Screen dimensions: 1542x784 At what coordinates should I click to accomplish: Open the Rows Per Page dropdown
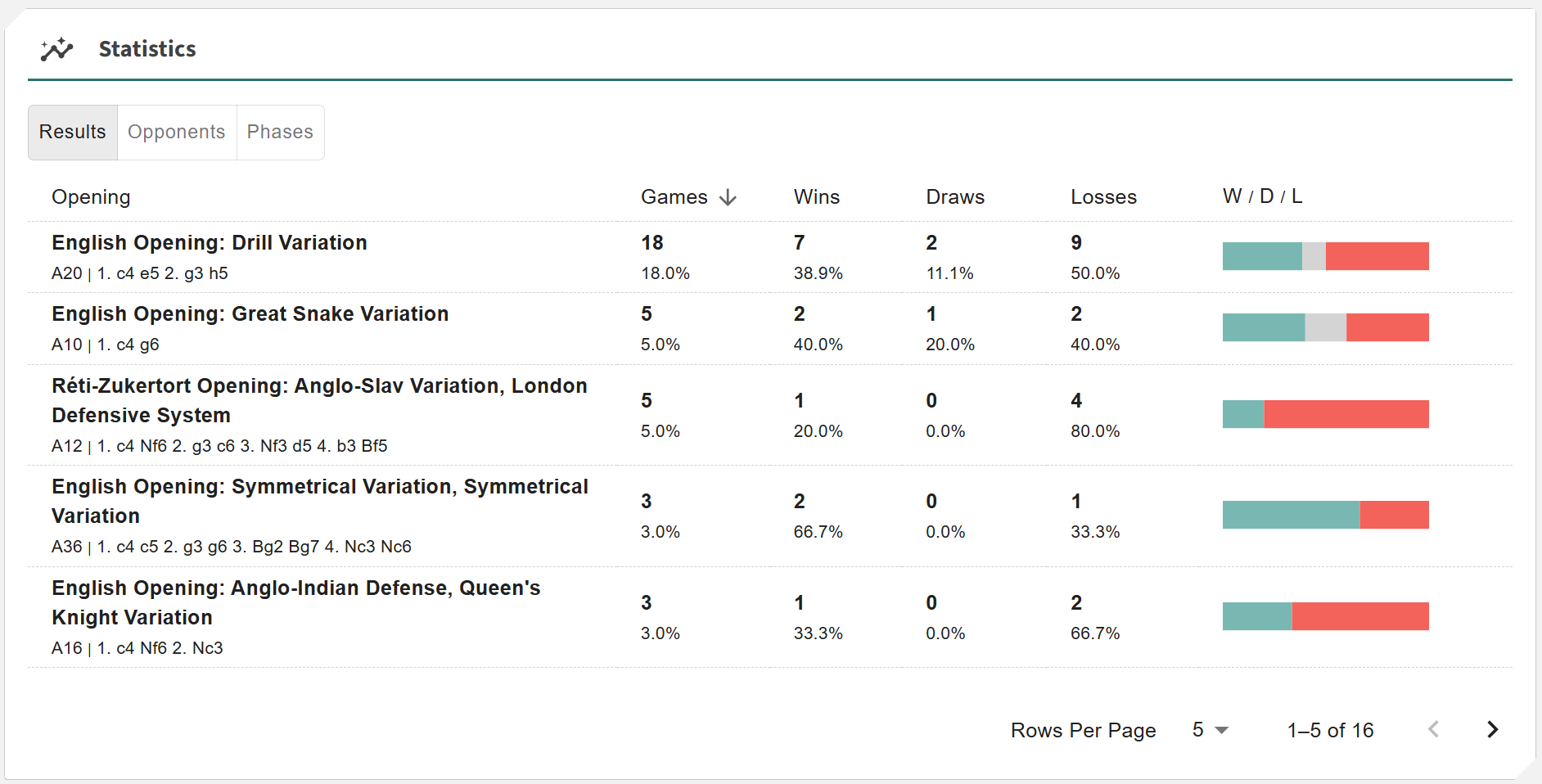[1210, 729]
